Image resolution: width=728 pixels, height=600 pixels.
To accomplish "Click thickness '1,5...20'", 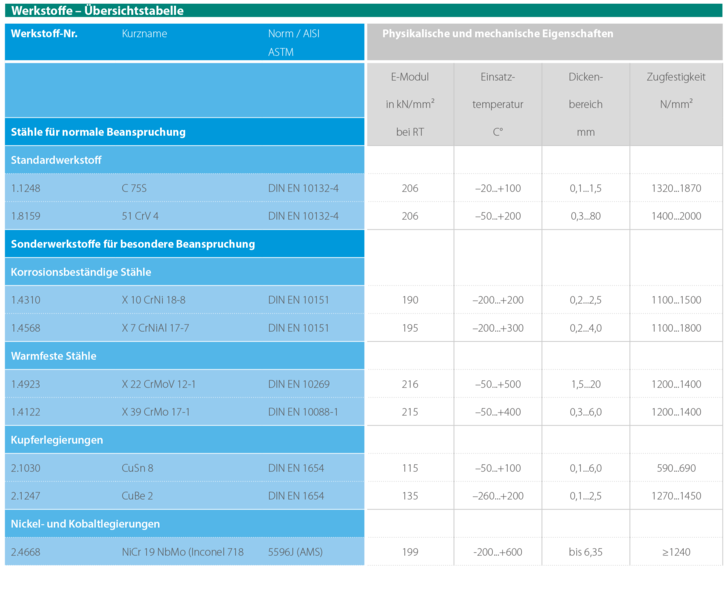I will (585, 384).
